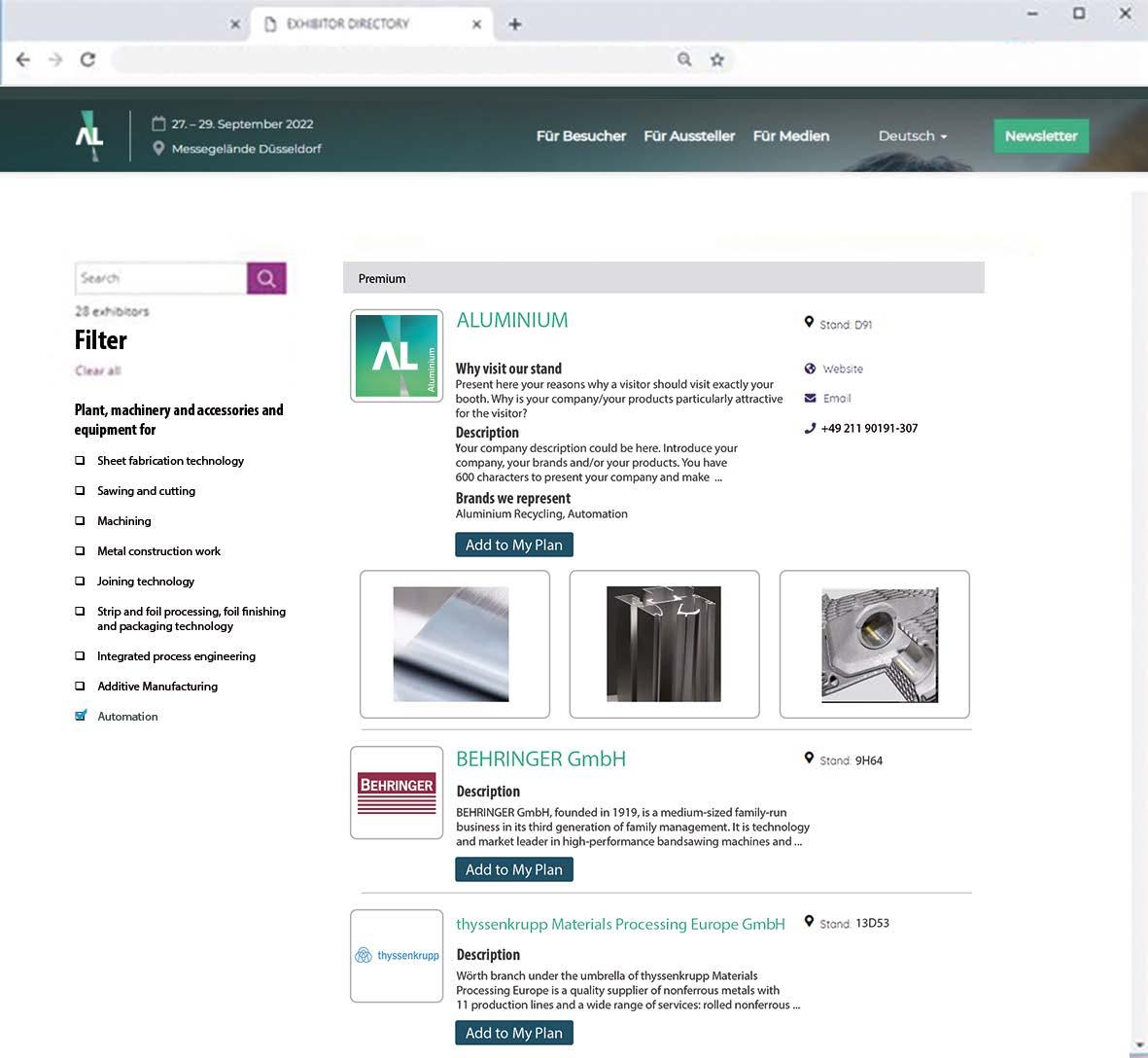Click the purple search magnifier button
Viewport: 1148px width, 1058px height.
266,278
